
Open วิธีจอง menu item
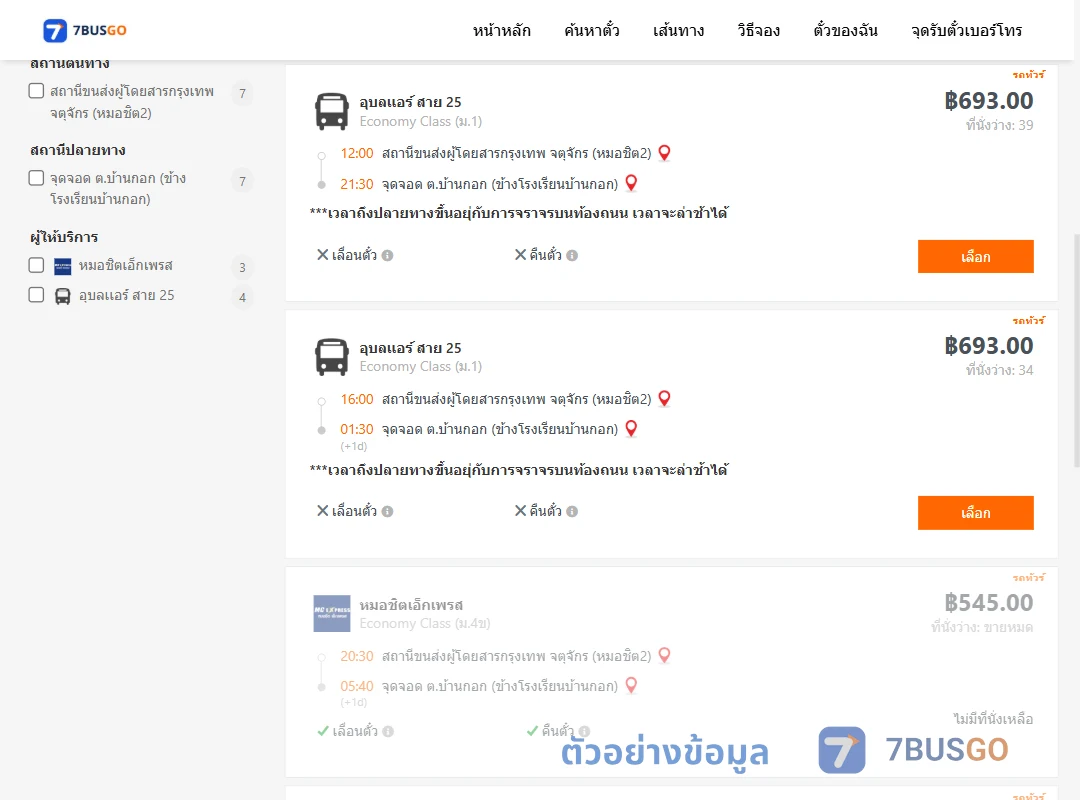coord(758,30)
